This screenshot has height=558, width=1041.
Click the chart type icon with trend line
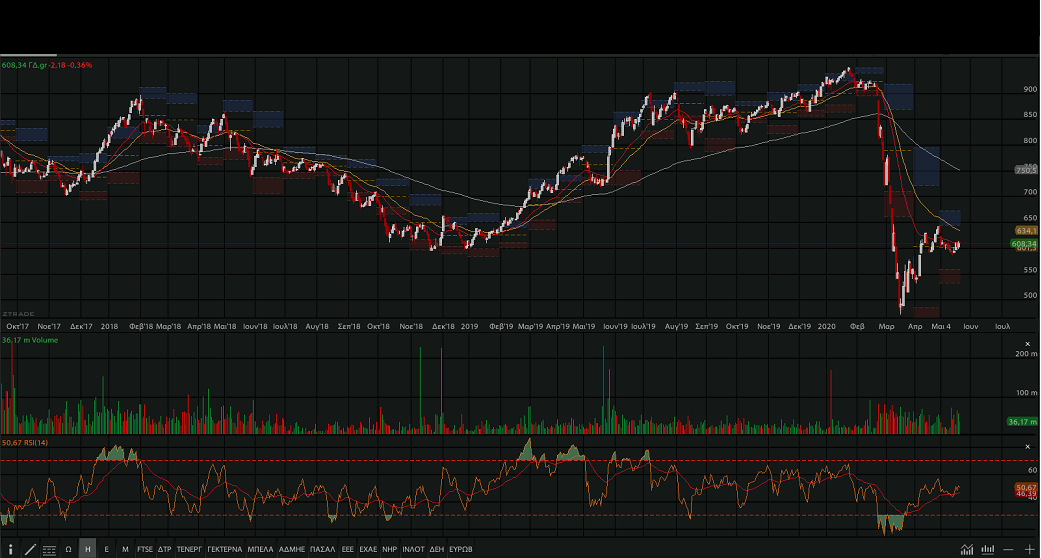[967, 549]
